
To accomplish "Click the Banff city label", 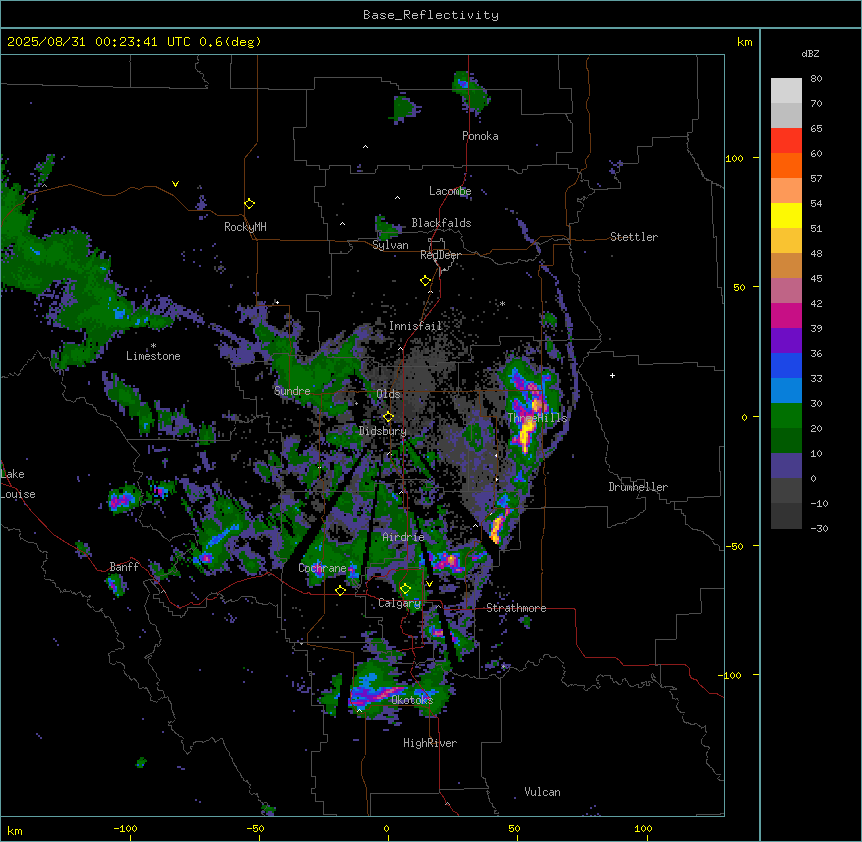I will pyautogui.click(x=124, y=567).
